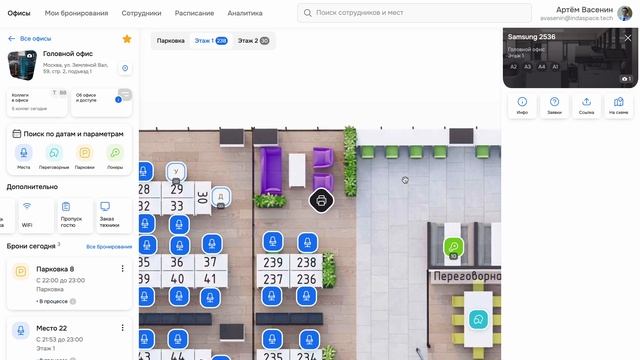Screen dimensions: 640x360
Task: Open Заявки for Samsung 2536
Action: click(x=554, y=106)
